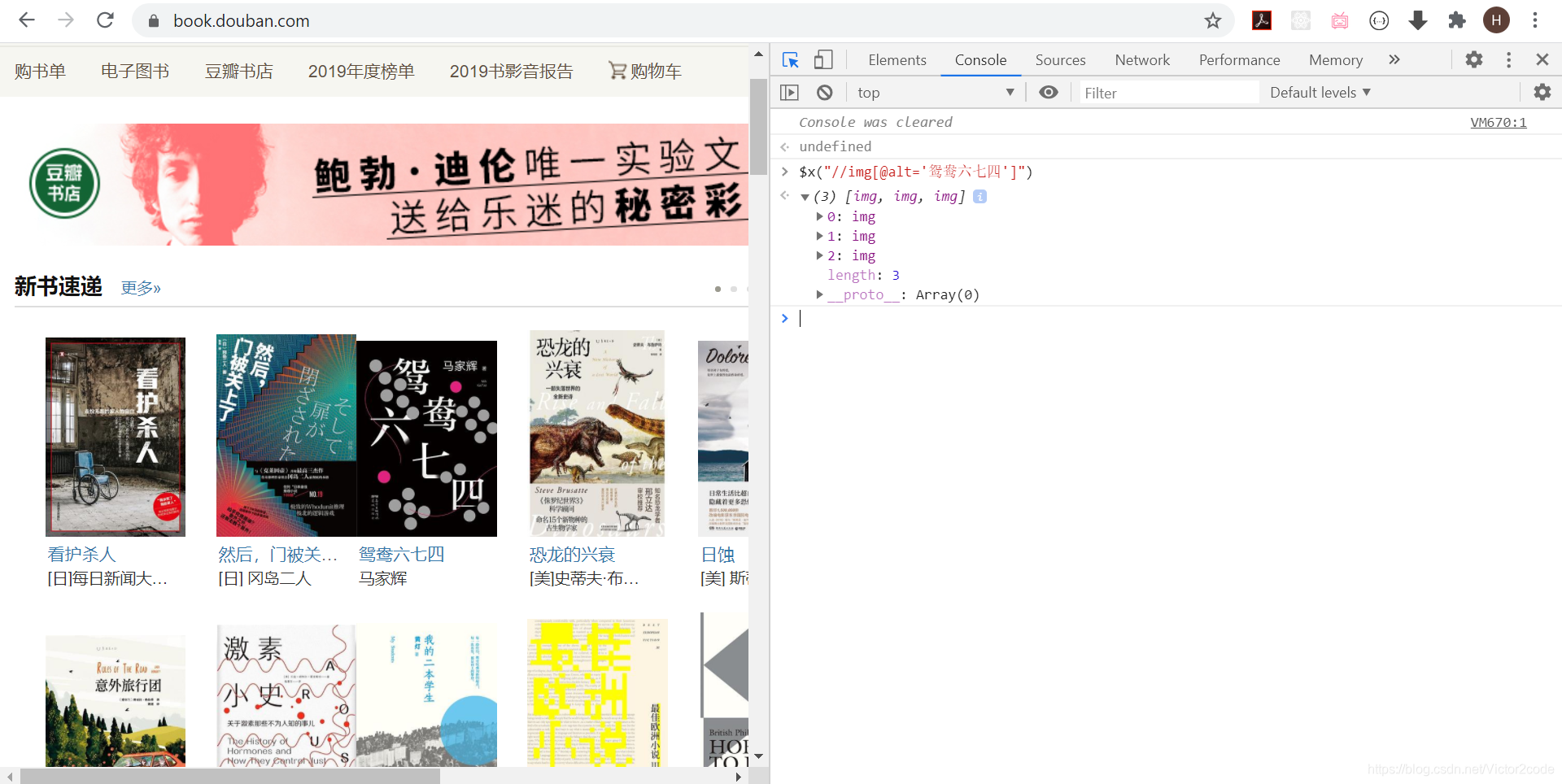Show more DevTools tabs

[1394, 59]
